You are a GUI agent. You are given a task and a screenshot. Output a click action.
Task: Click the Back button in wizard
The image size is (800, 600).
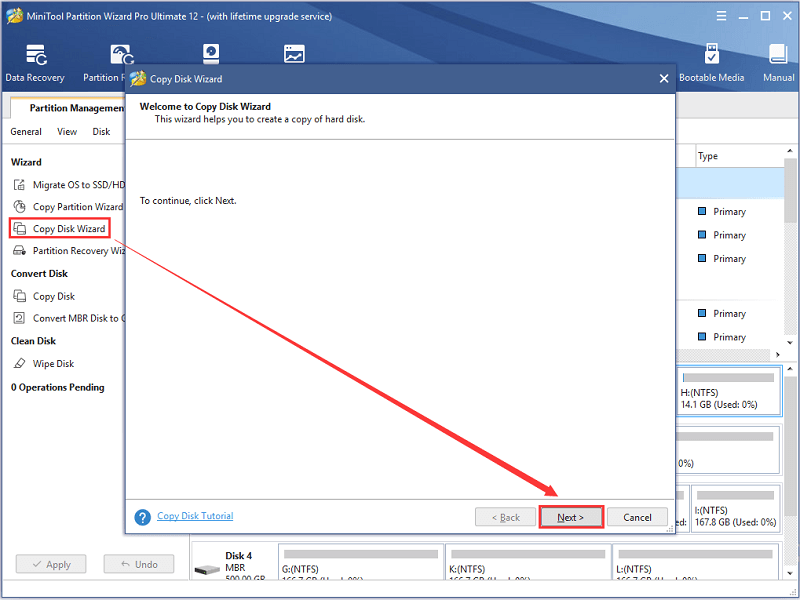pyautogui.click(x=506, y=517)
